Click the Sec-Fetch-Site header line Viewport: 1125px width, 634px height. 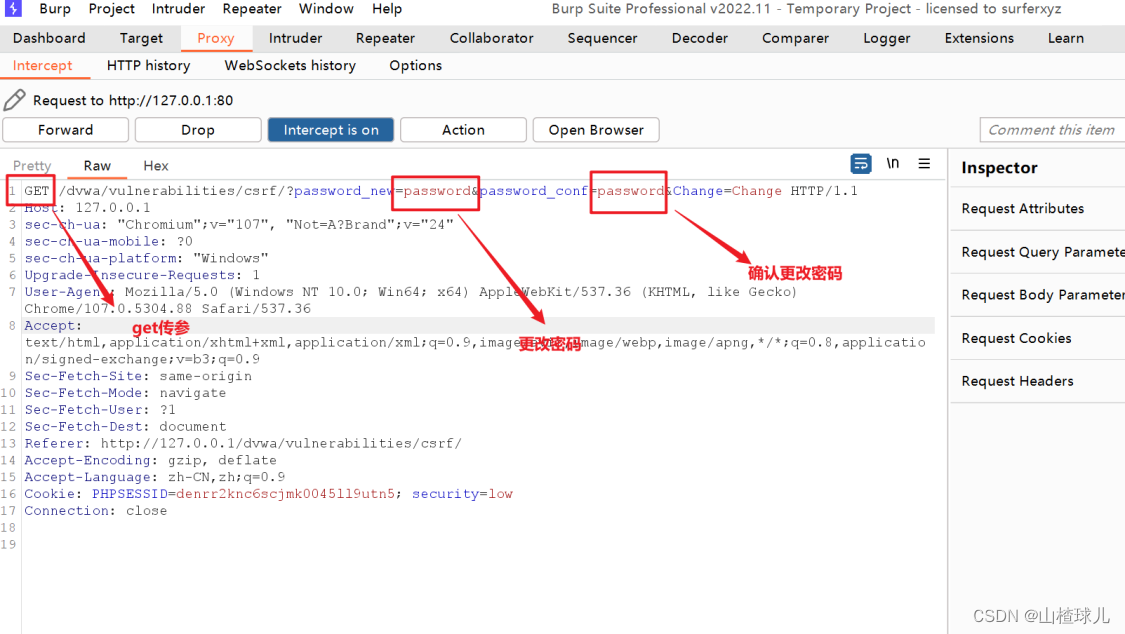pyautogui.click(x=138, y=376)
